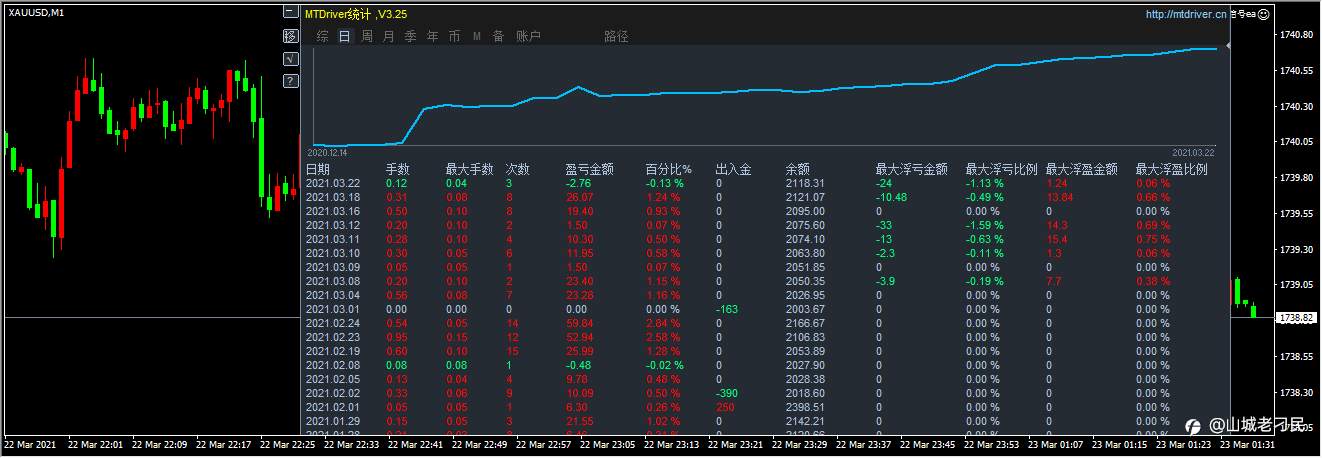Open the 周 weekly tab

click(x=367, y=36)
